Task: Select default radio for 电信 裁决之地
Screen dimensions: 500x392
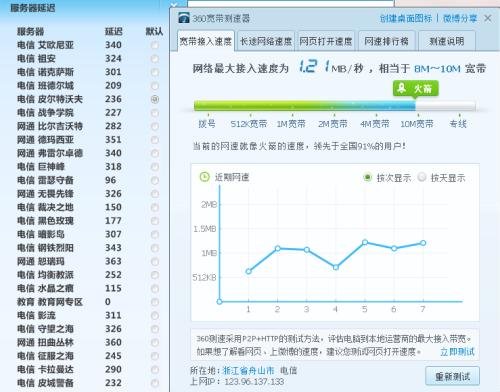Action: tap(155, 207)
